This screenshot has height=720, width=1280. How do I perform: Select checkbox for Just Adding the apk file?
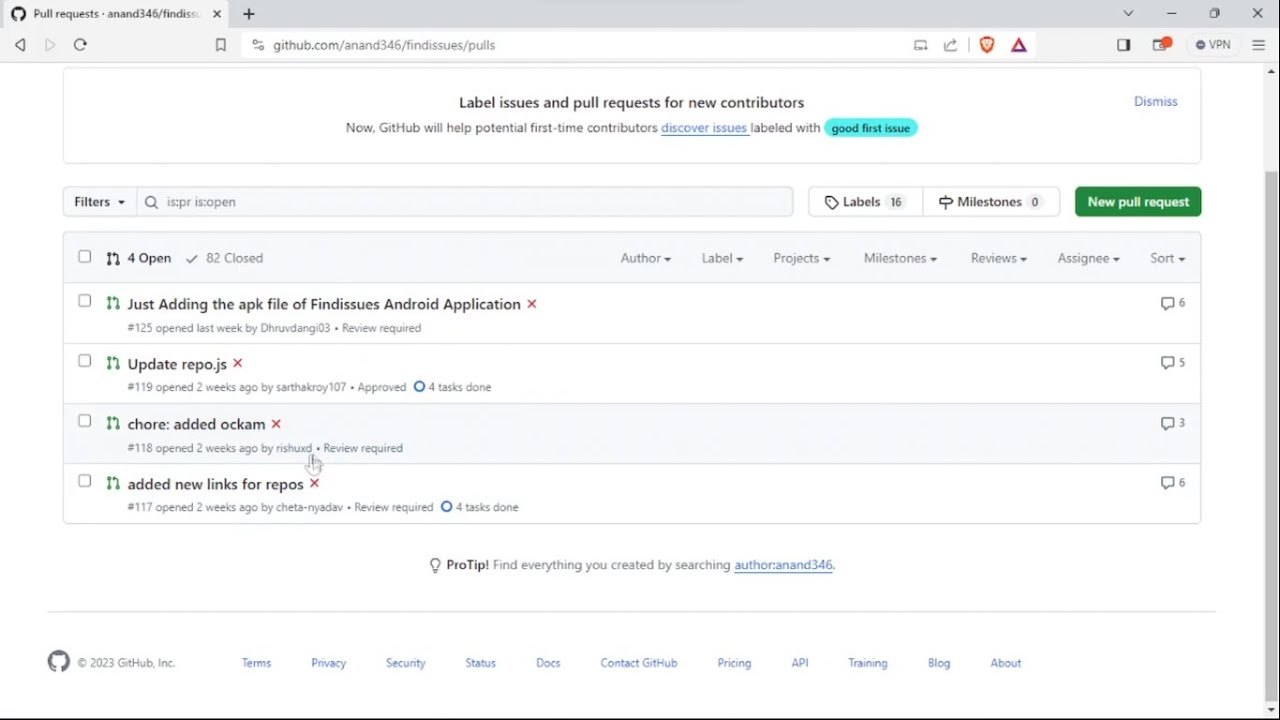tap(85, 301)
